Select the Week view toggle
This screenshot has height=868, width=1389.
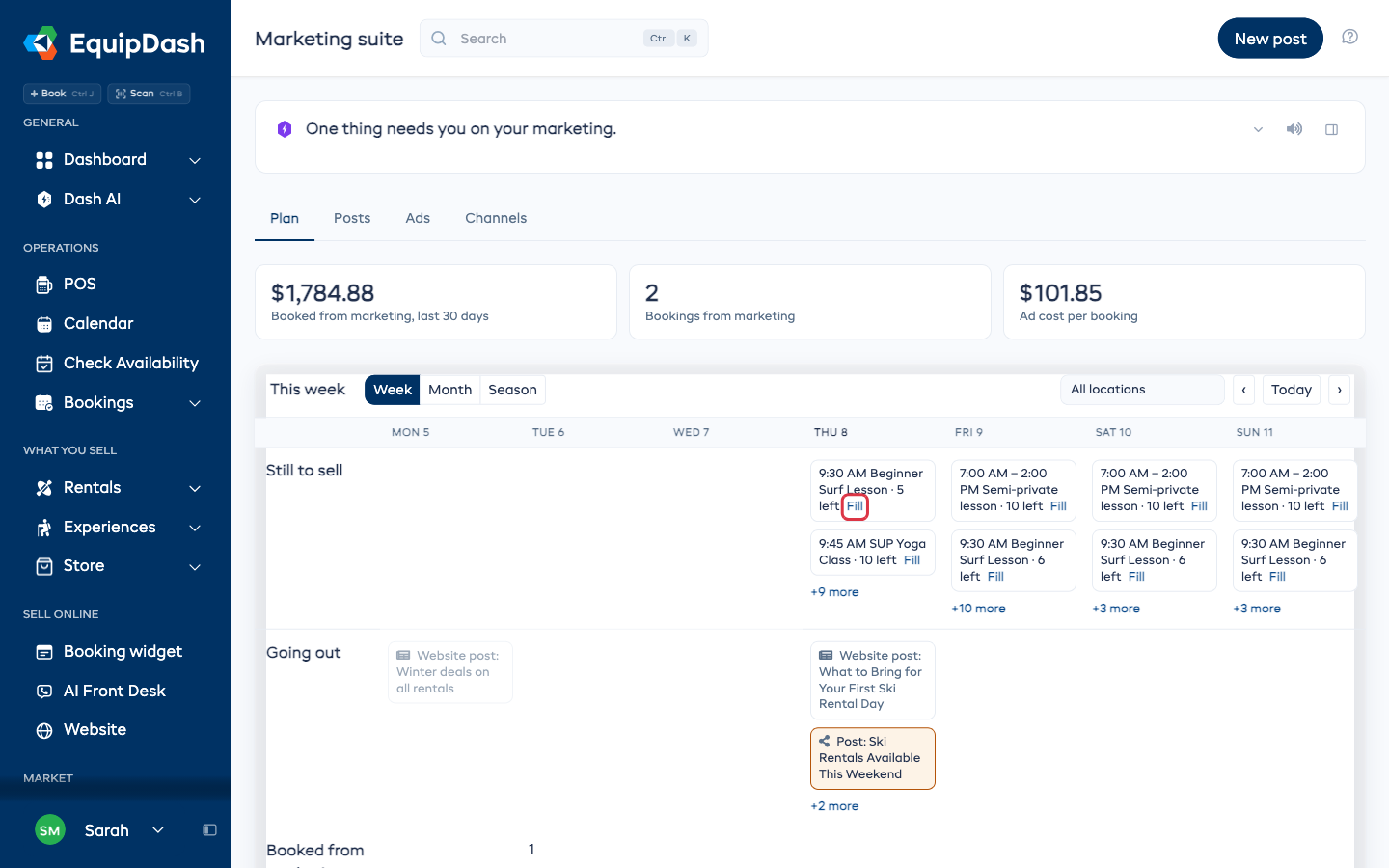[x=393, y=390]
